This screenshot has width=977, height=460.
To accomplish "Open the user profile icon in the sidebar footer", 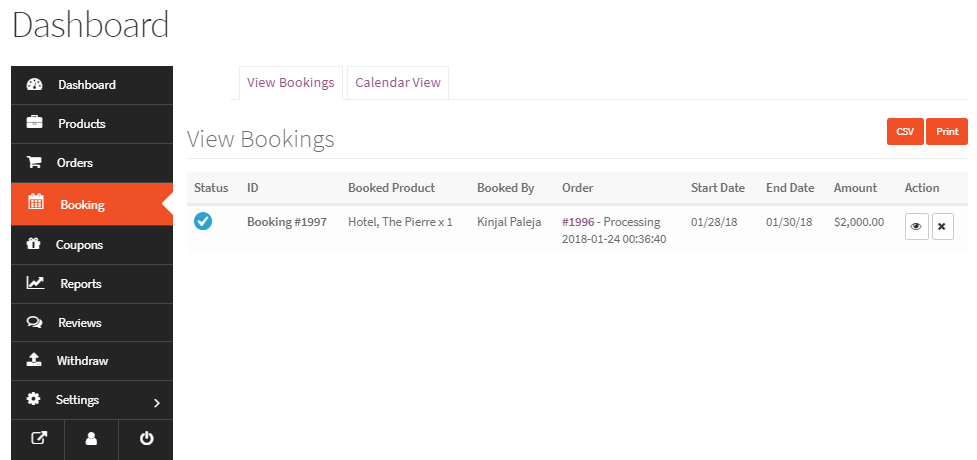I will pyautogui.click(x=92, y=438).
